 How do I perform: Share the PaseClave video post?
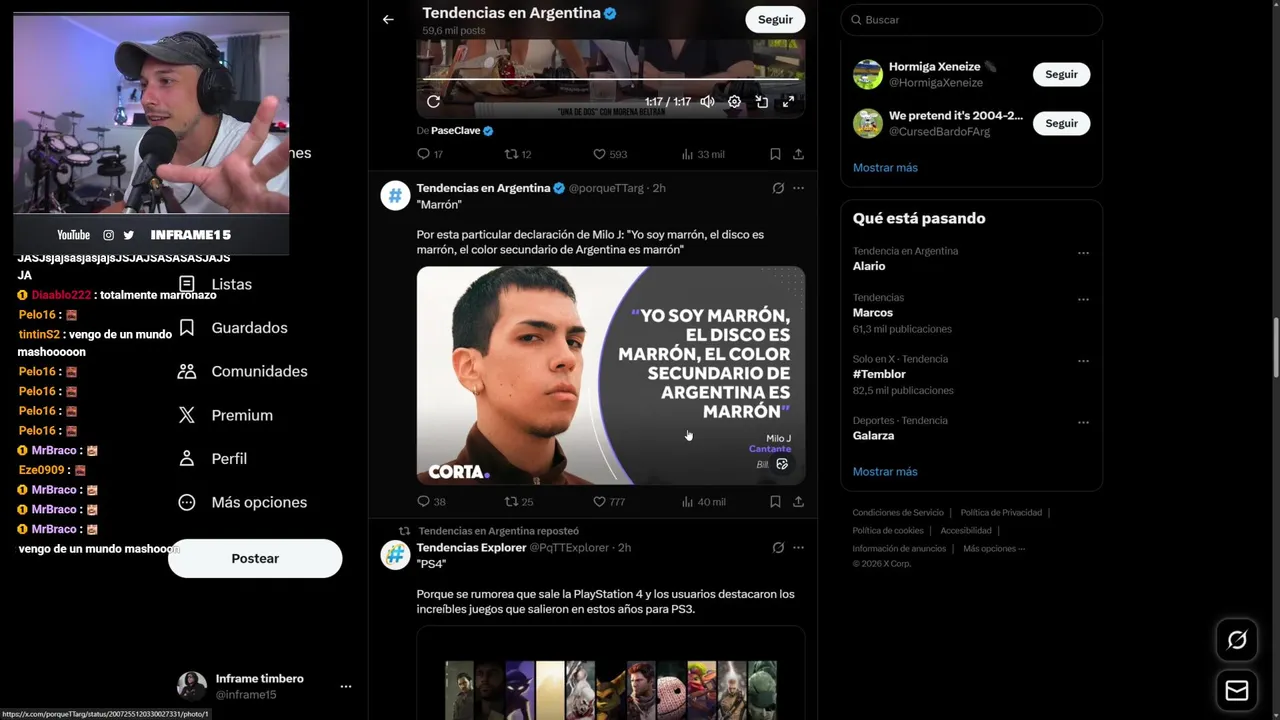(798, 154)
